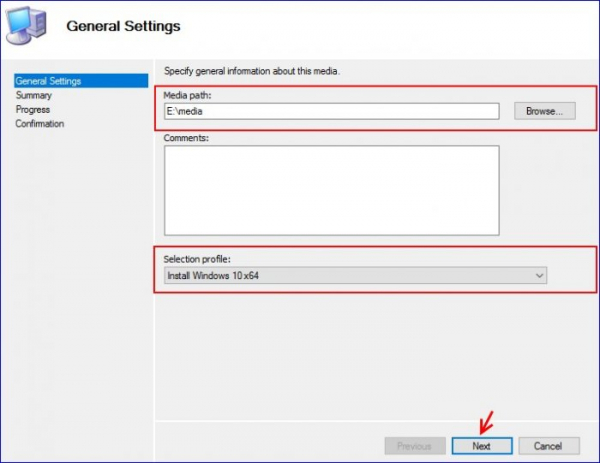
Task: Click the Browse button for media path
Action: (x=545, y=111)
